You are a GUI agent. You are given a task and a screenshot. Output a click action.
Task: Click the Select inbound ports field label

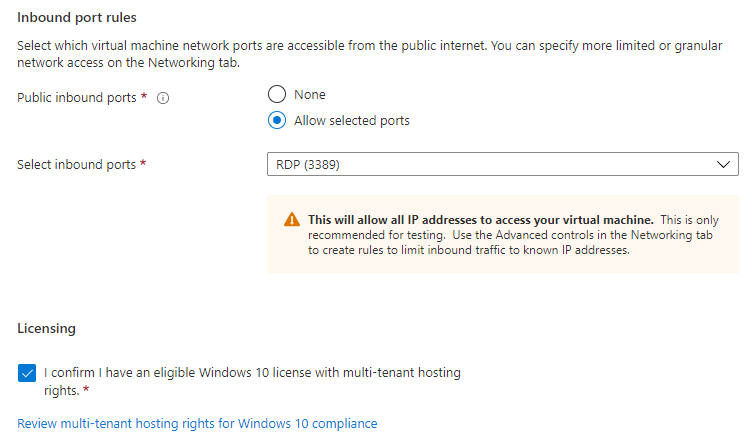77,165
